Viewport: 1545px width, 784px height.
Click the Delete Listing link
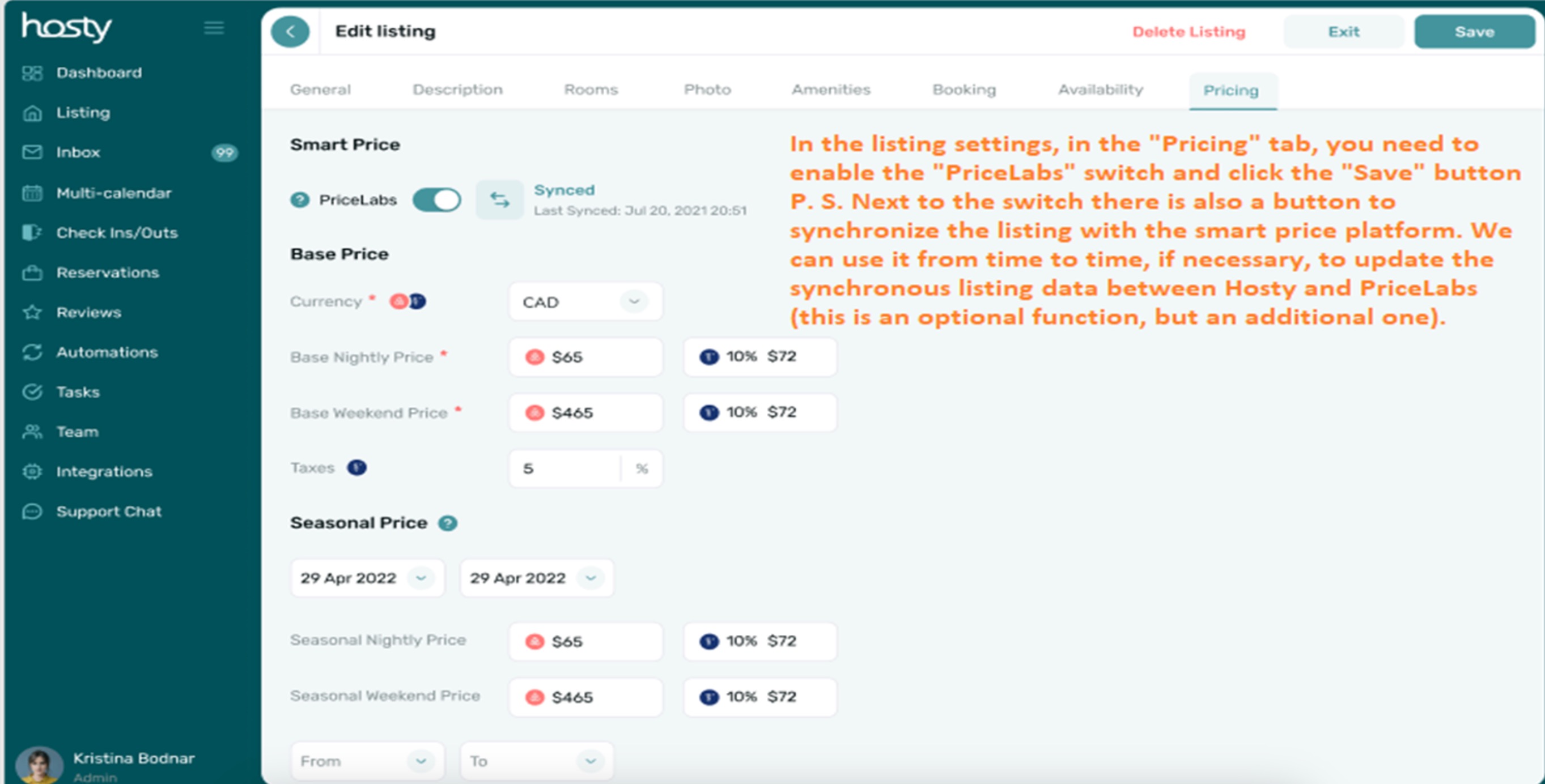point(1189,32)
